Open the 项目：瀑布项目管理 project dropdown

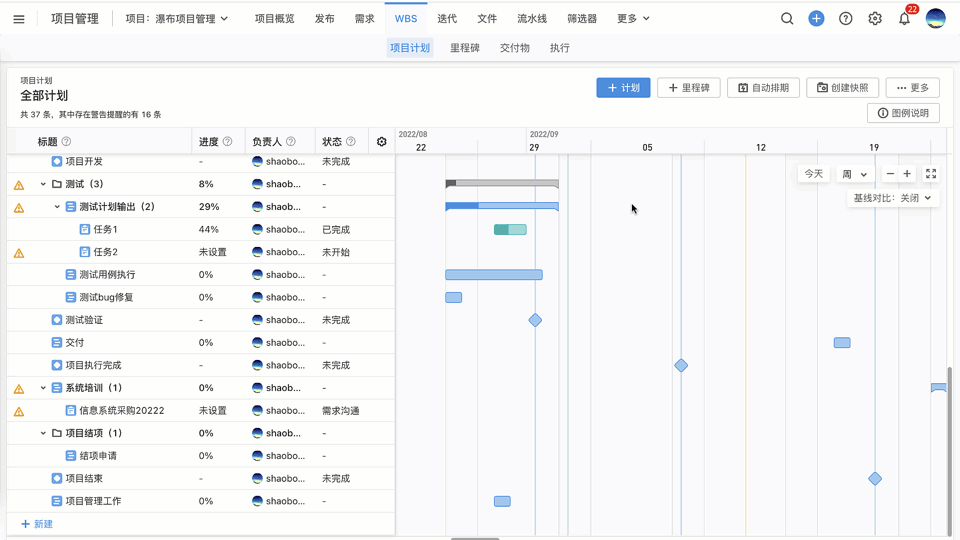tap(177, 18)
